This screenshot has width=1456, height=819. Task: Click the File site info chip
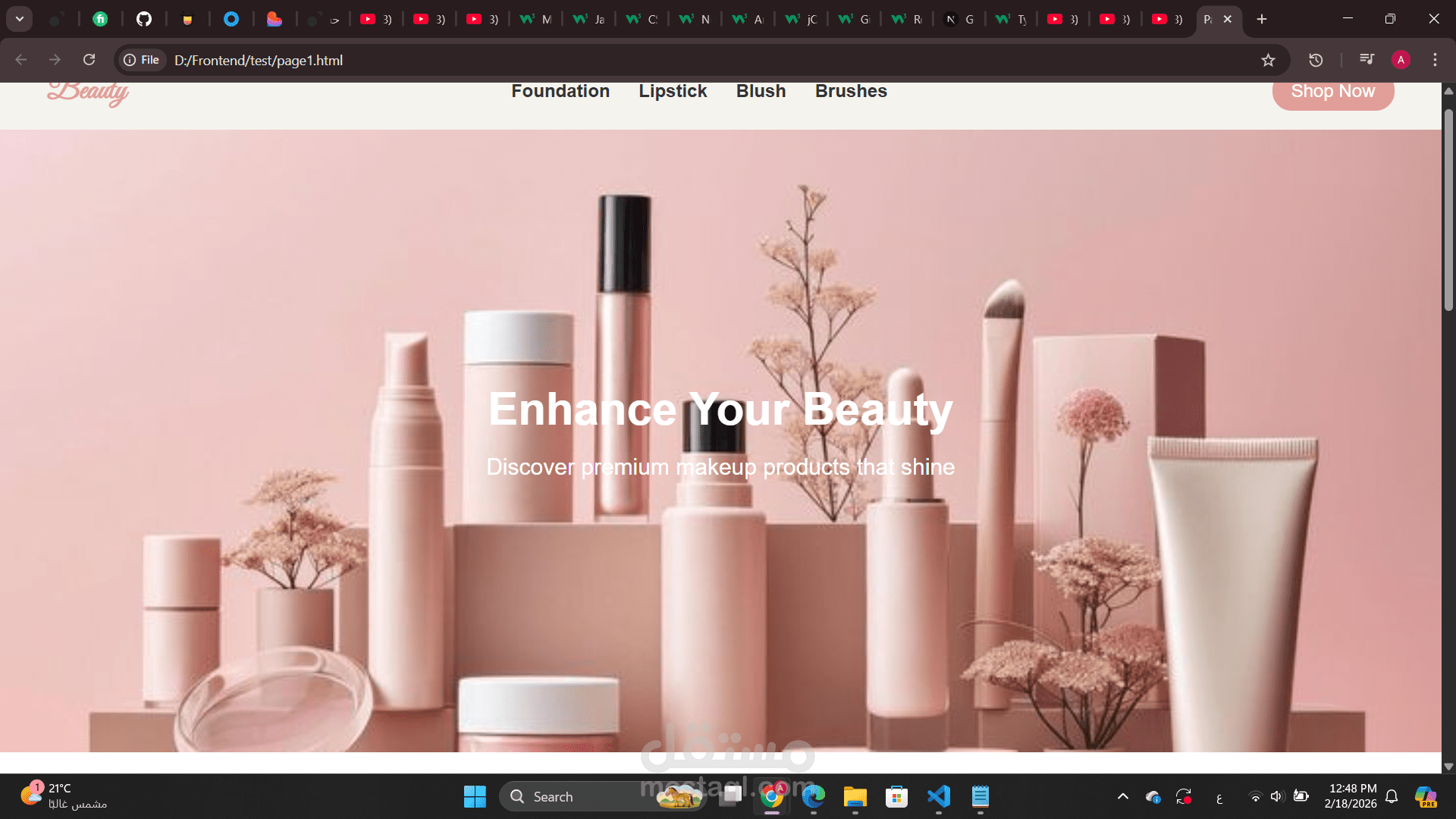coord(142,60)
